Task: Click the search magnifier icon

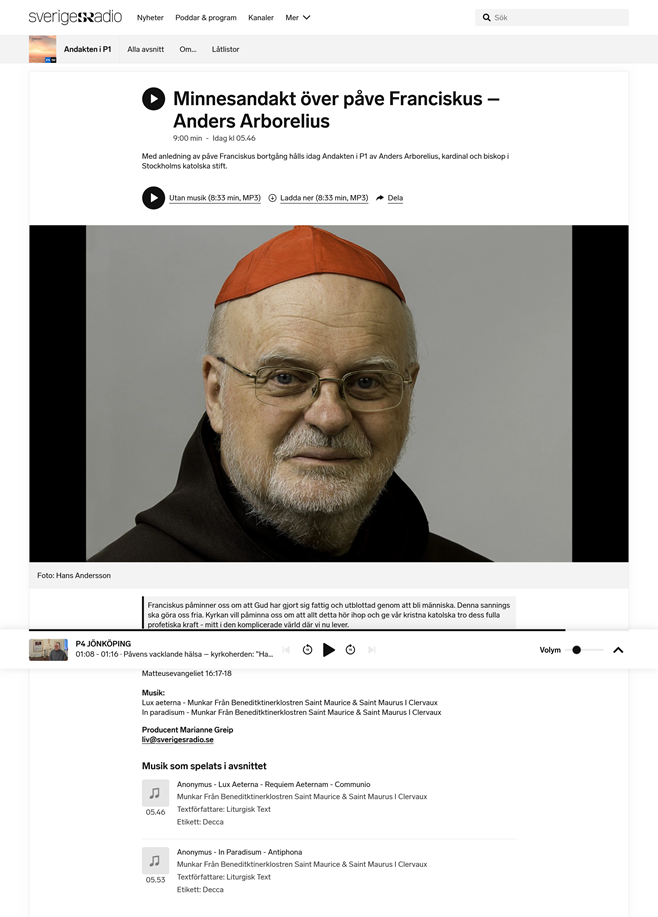Action: [486, 18]
